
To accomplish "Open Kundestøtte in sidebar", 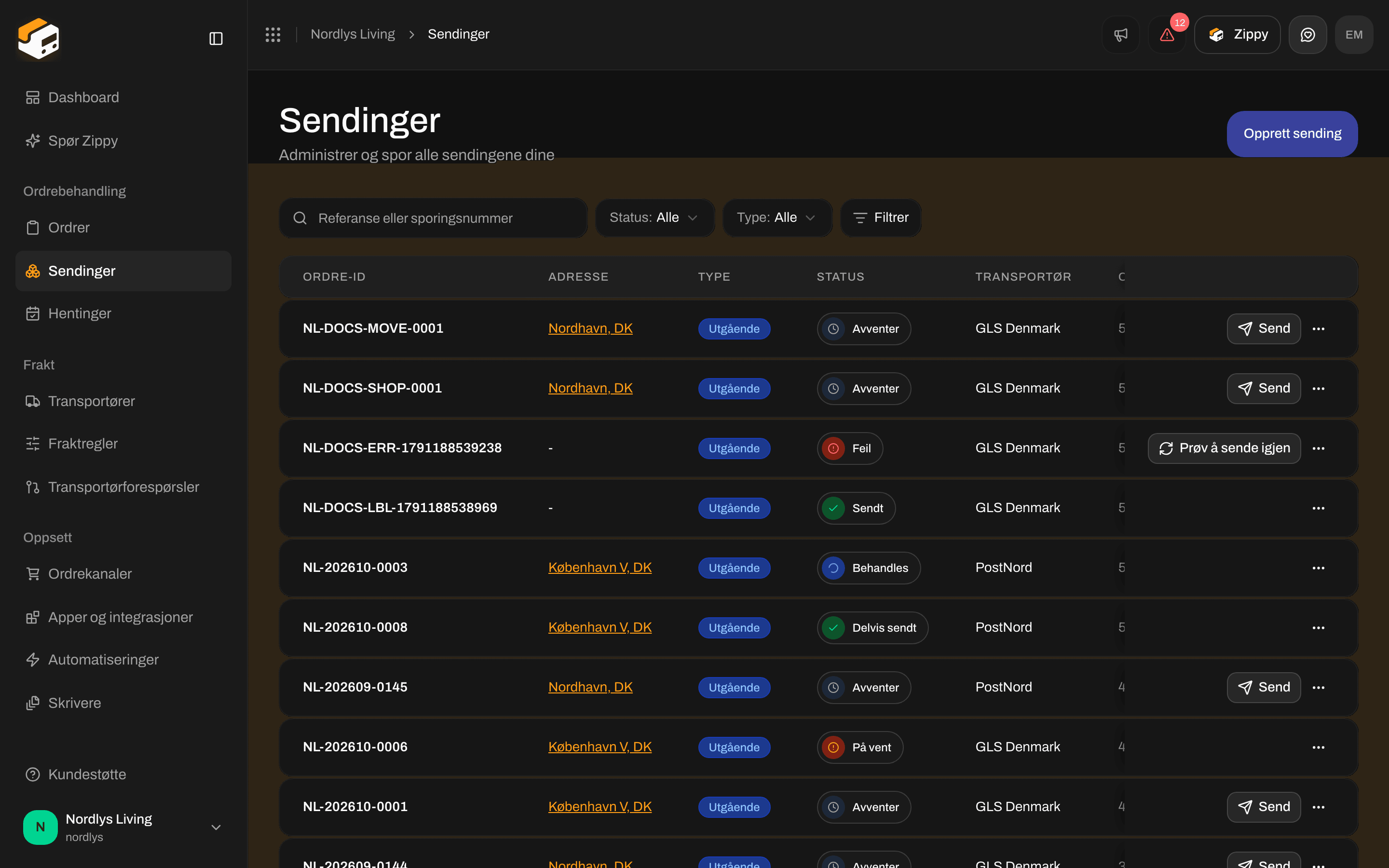I will [x=123, y=774].
